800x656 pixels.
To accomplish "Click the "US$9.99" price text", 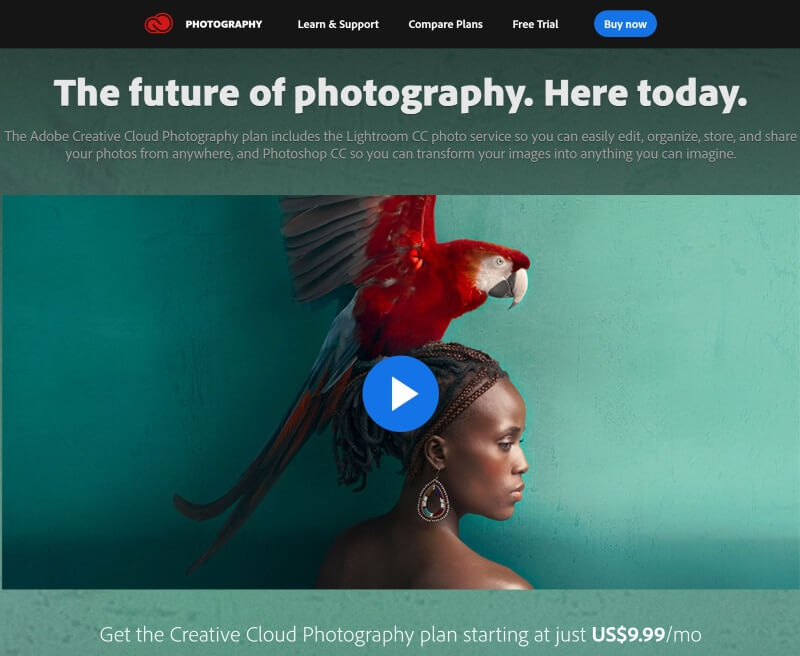I will coord(628,635).
